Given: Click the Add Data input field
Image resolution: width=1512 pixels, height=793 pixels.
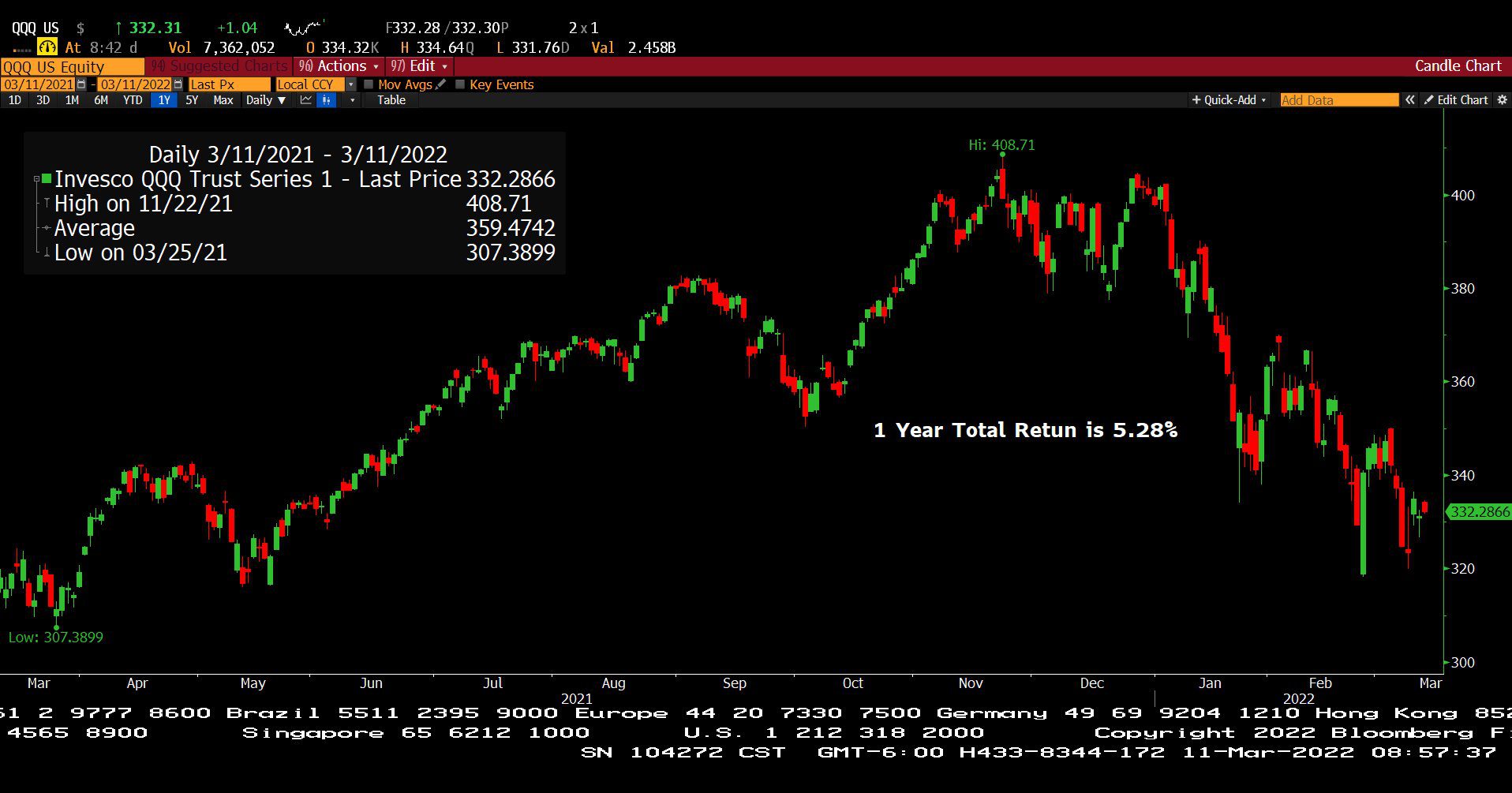Looking at the screenshot, I should 1339,100.
